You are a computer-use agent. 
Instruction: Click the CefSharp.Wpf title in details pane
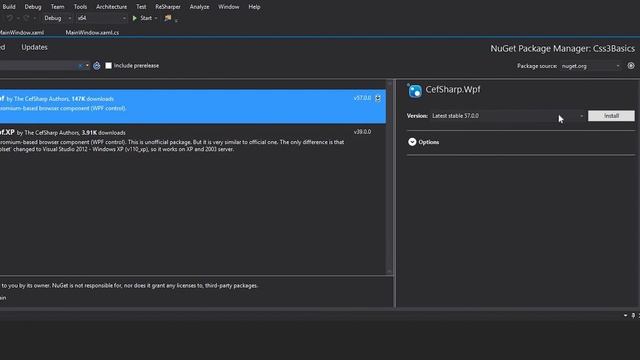pos(453,89)
